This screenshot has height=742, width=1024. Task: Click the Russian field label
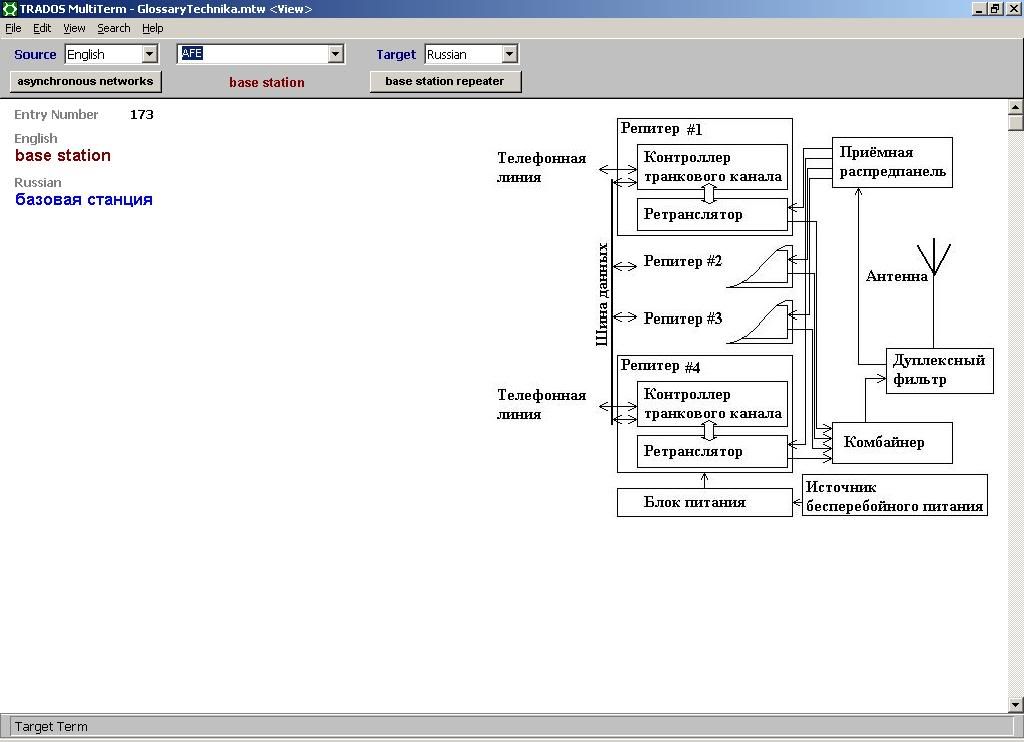(x=38, y=182)
